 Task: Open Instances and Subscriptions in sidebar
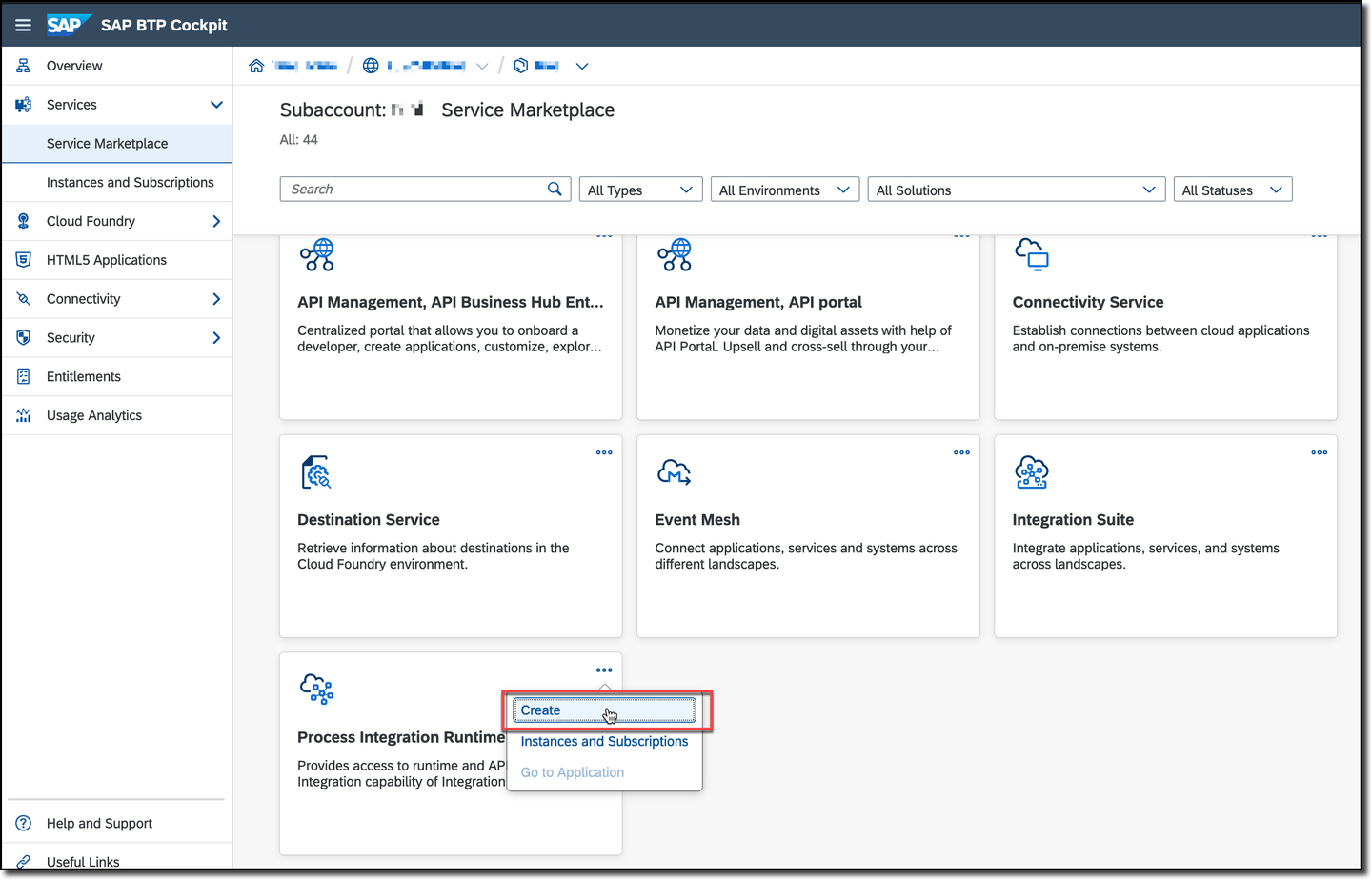(117, 182)
